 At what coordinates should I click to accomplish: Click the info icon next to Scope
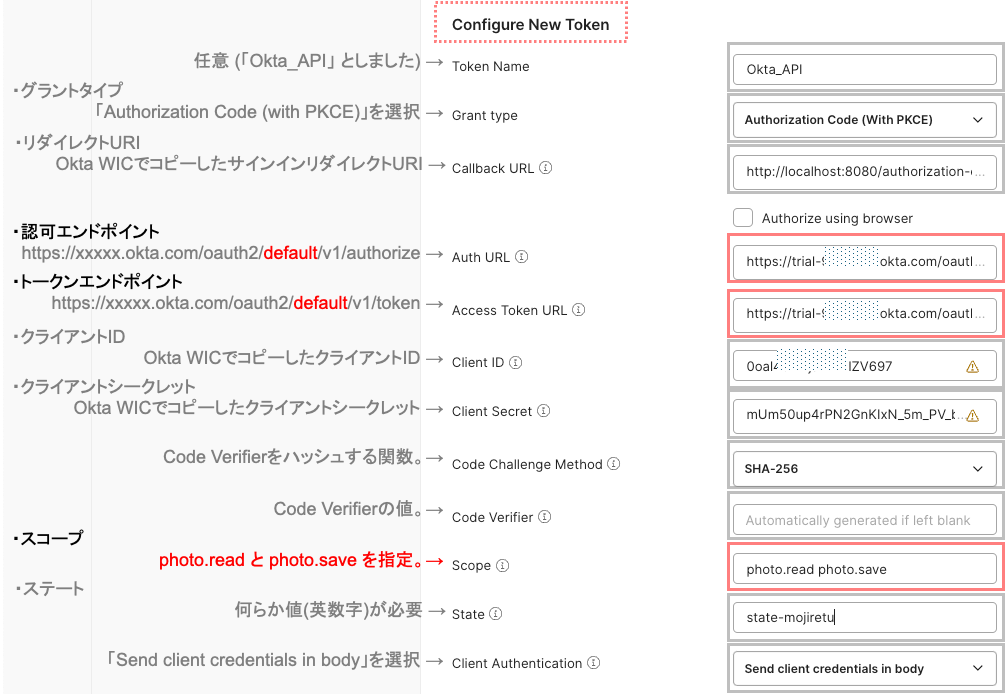tap(503, 565)
